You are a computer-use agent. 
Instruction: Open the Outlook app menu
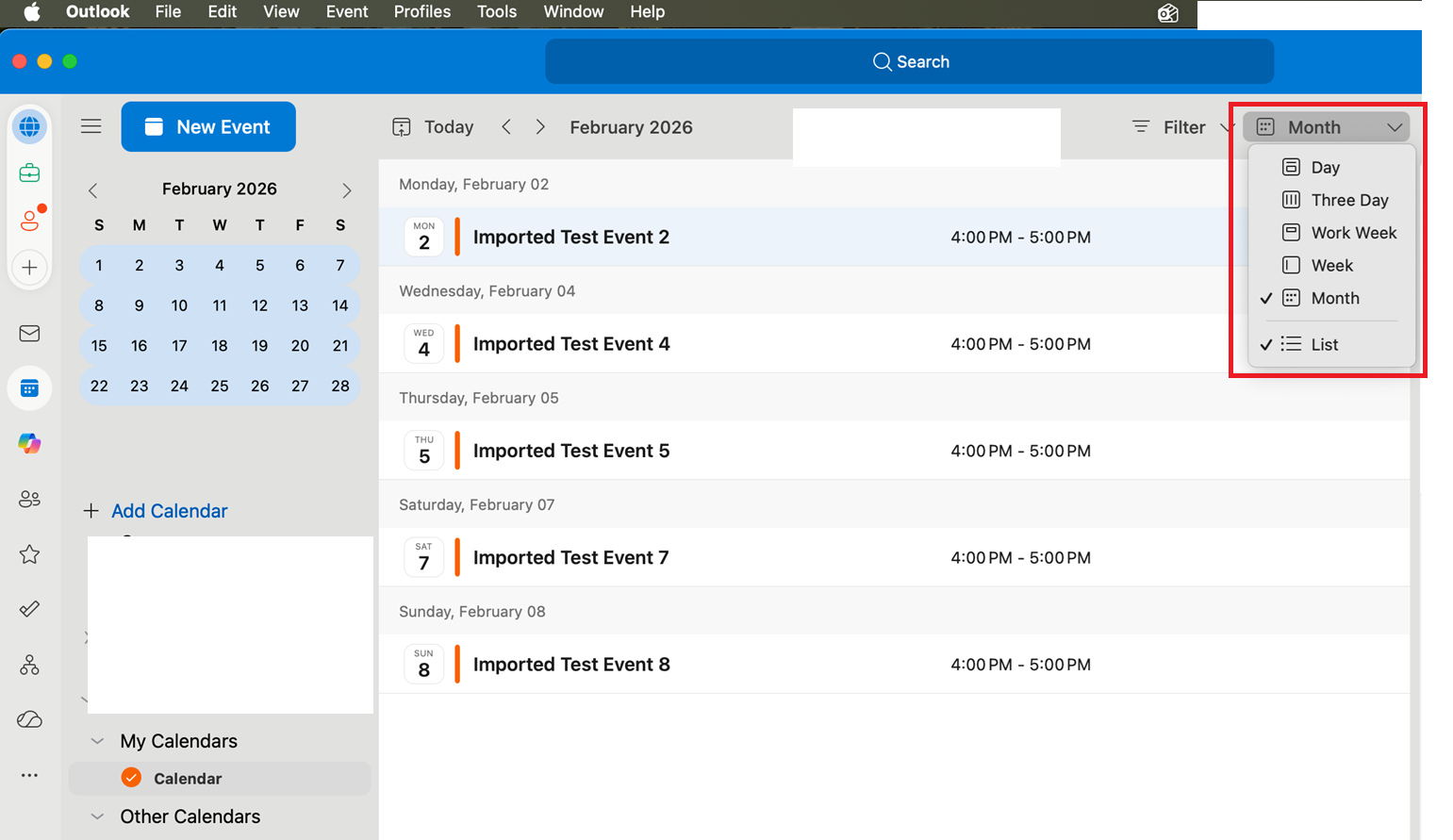point(97,12)
